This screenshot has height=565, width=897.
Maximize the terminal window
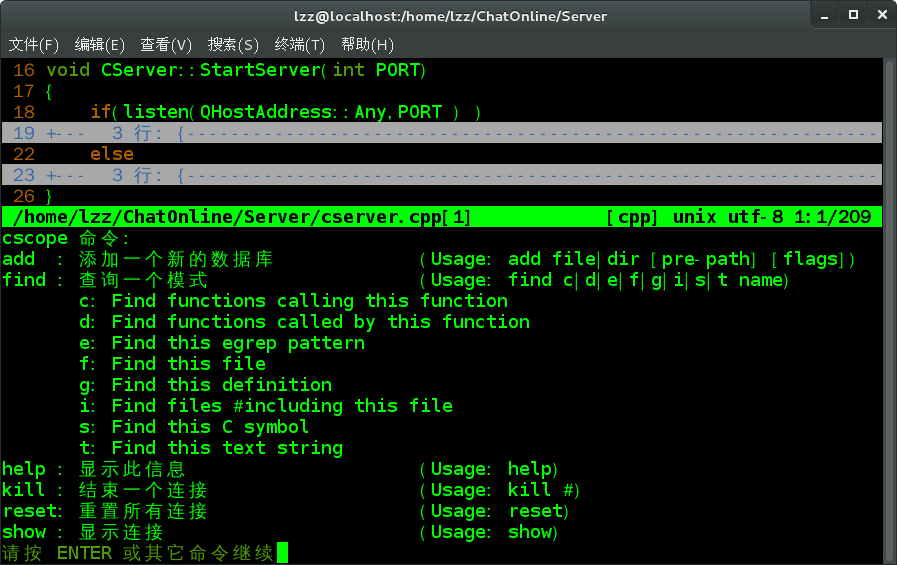(x=853, y=15)
